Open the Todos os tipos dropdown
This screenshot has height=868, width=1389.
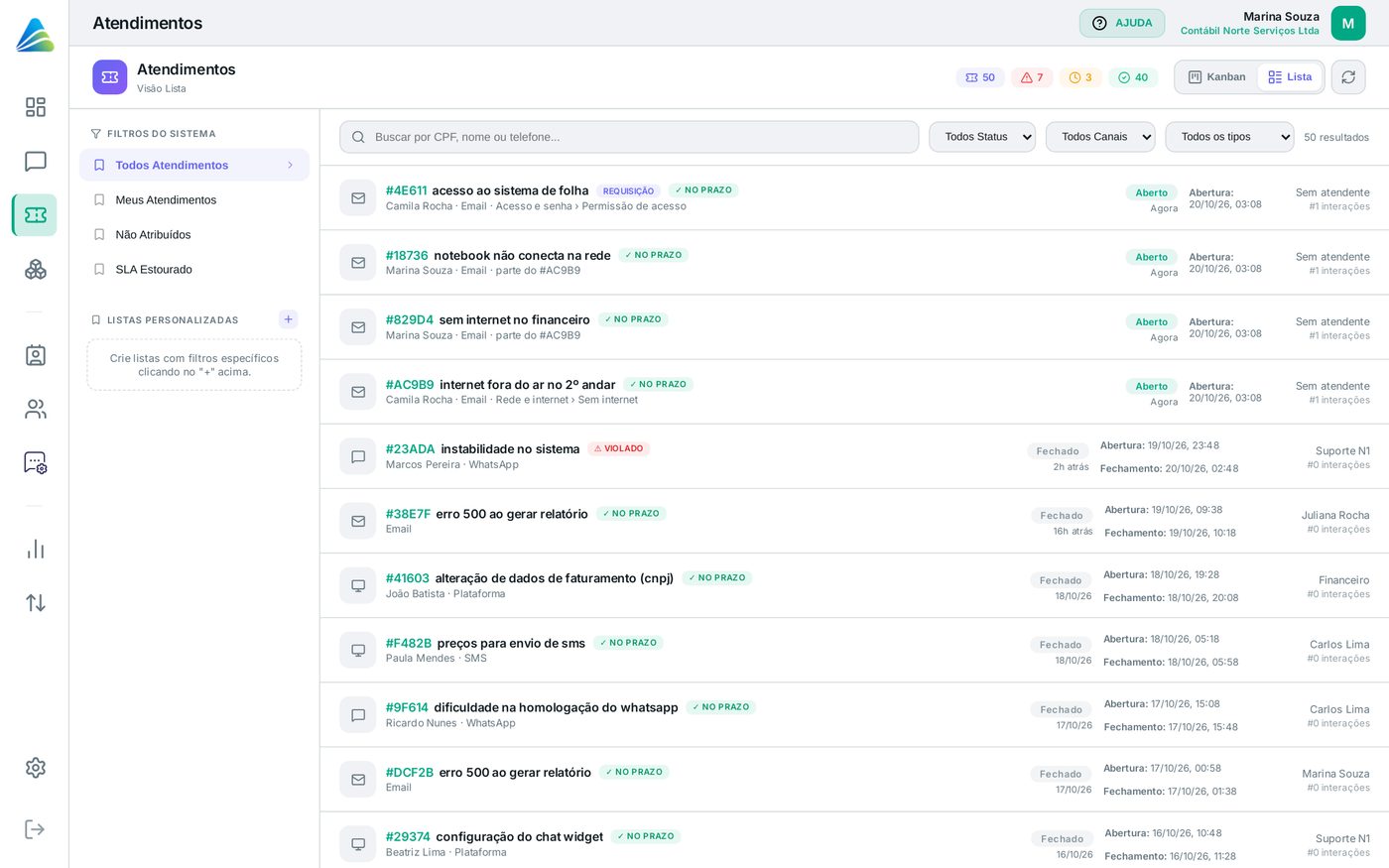point(1229,137)
